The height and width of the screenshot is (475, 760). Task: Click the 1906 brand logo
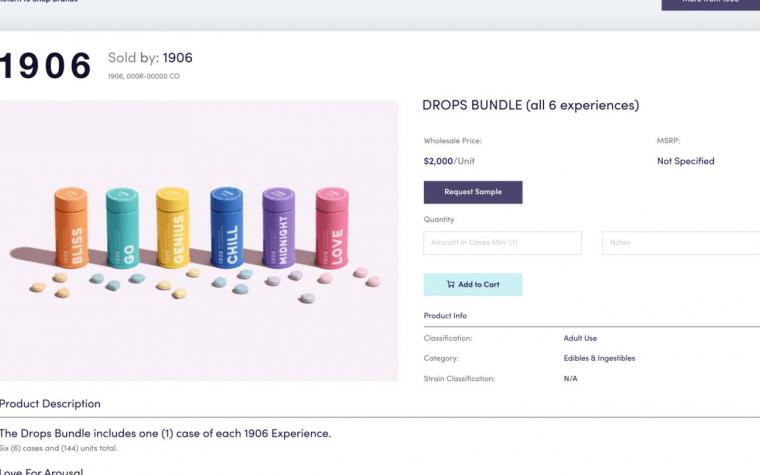click(46, 66)
